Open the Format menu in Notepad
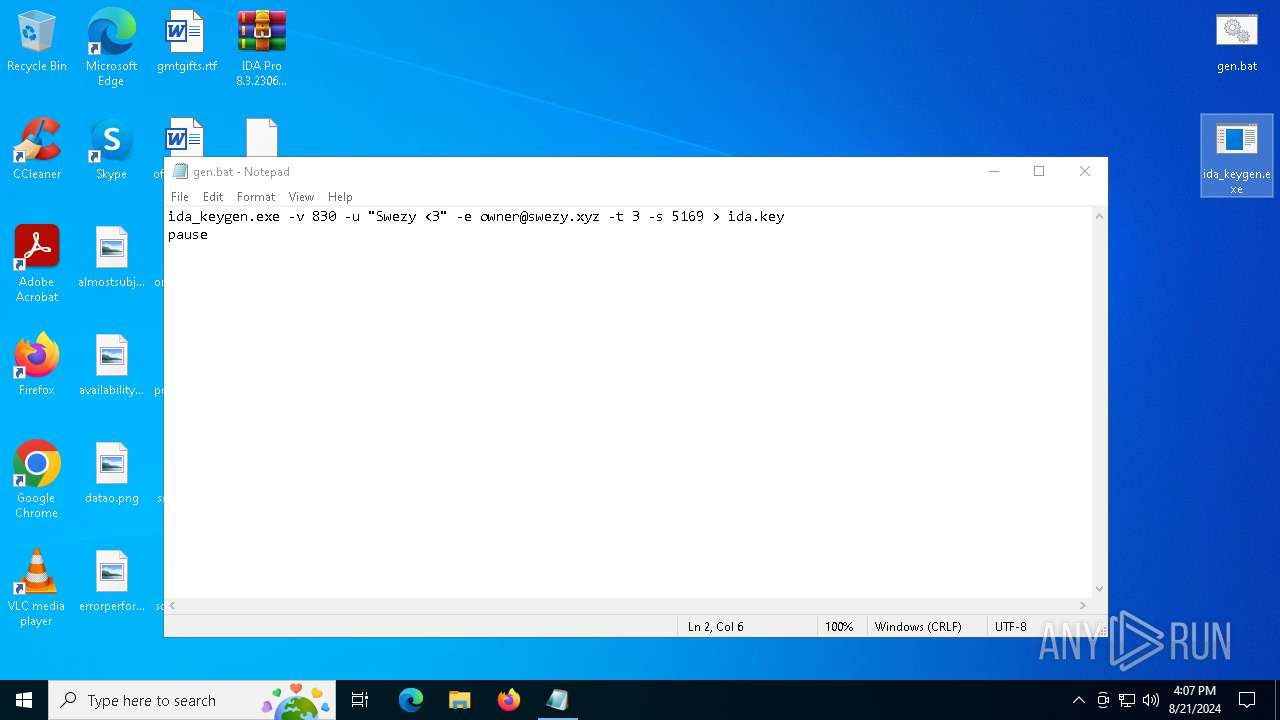 pos(256,197)
